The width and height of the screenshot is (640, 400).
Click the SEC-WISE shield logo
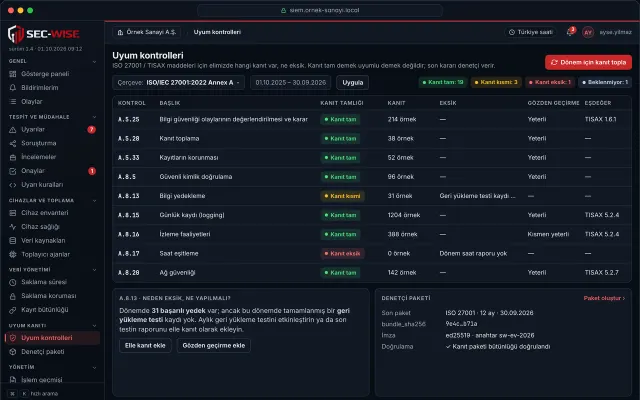click(16, 34)
